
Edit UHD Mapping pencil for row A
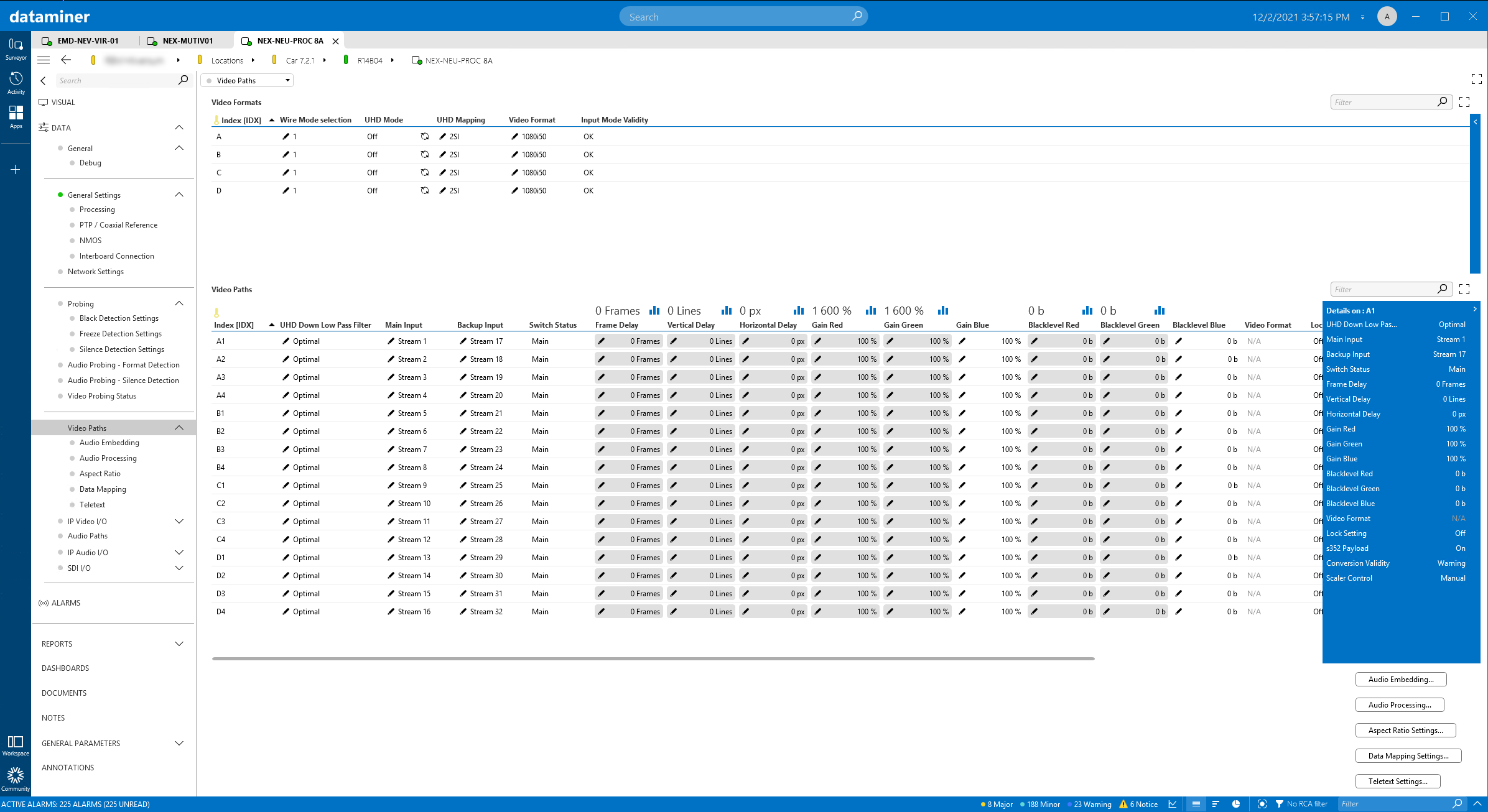click(442, 136)
